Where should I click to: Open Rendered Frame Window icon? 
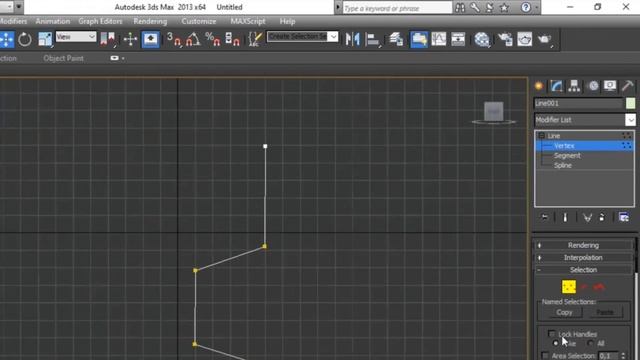524,40
